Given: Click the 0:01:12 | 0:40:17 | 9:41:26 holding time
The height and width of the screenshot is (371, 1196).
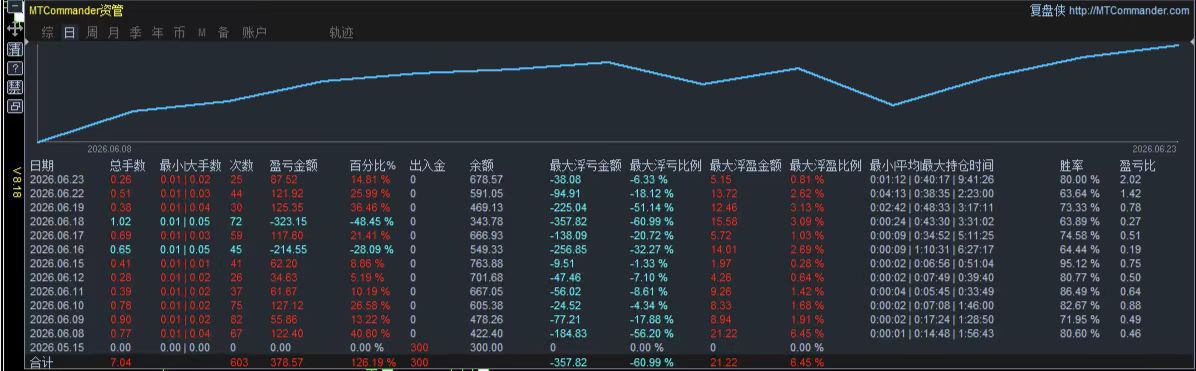Looking at the screenshot, I should click(x=932, y=180).
